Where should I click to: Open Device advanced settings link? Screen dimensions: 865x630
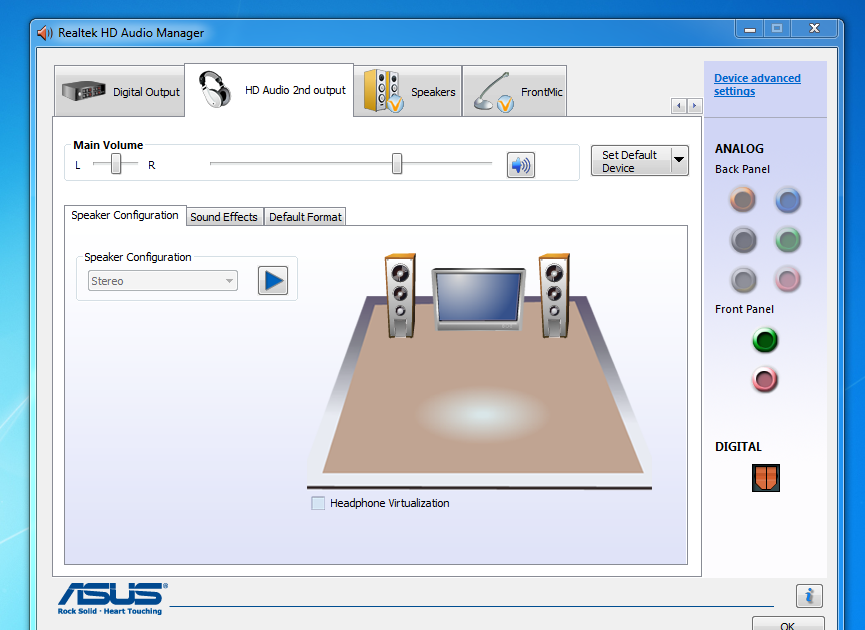coord(757,85)
